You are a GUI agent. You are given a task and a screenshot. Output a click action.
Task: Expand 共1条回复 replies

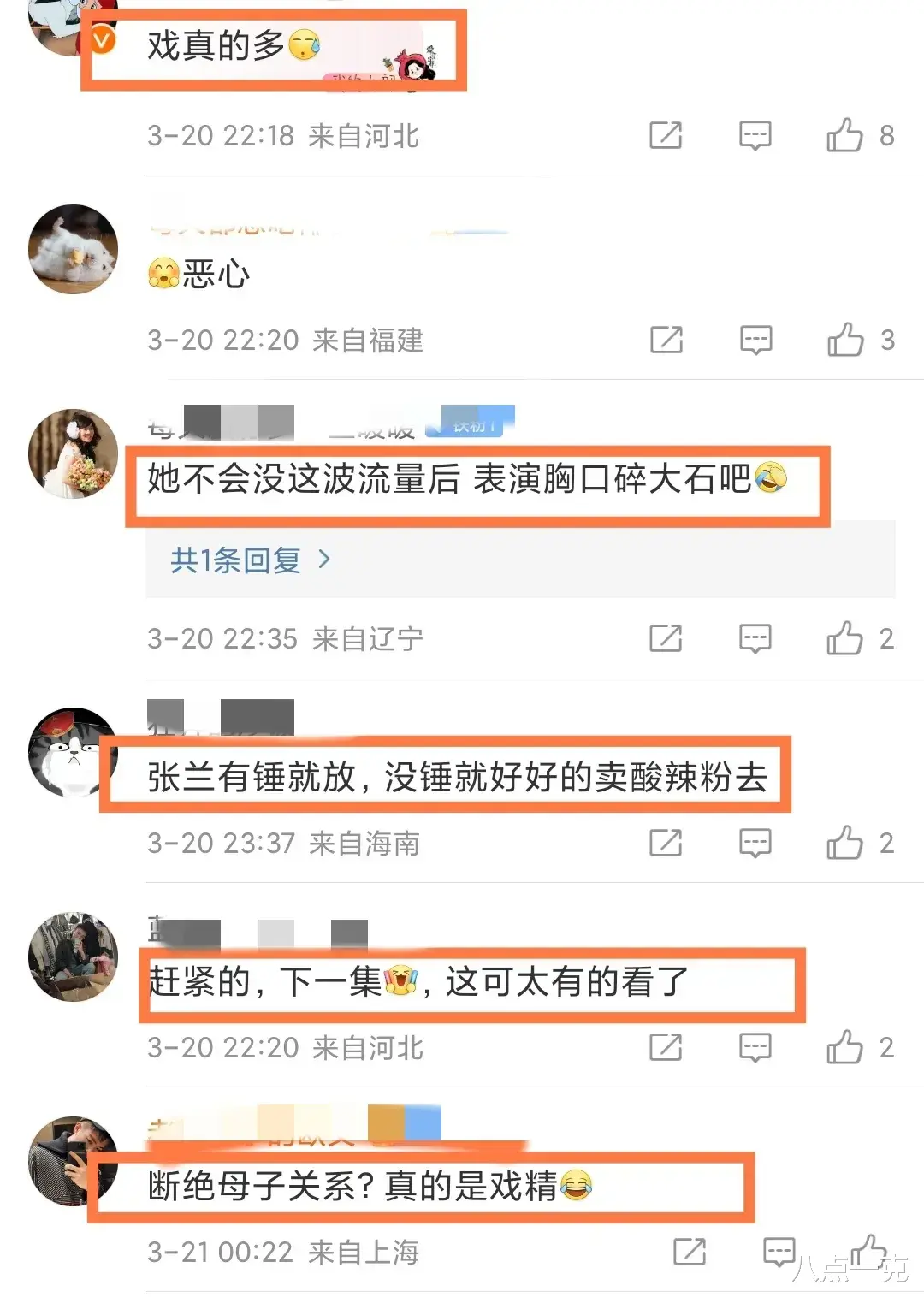click(x=251, y=560)
